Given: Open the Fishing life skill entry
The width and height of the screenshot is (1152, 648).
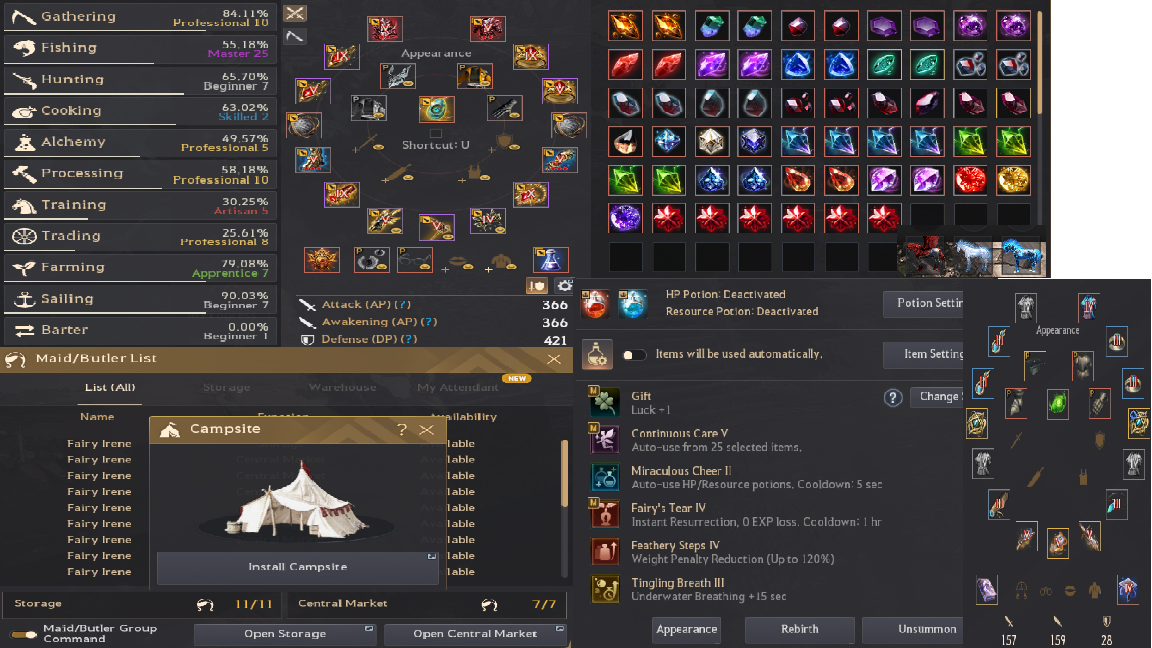Looking at the screenshot, I should click(x=140, y=48).
